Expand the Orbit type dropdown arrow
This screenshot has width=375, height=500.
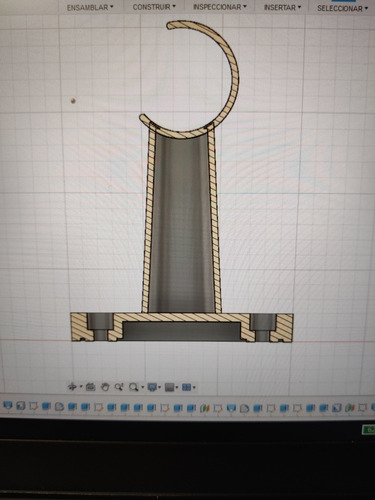pyautogui.click(x=81, y=387)
